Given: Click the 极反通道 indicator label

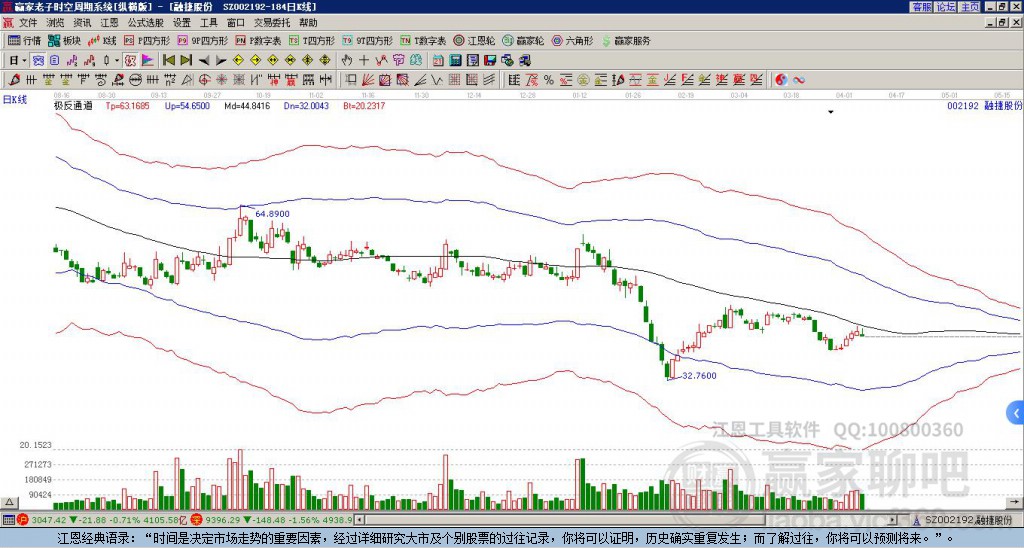Looking at the screenshot, I should 73,105.
